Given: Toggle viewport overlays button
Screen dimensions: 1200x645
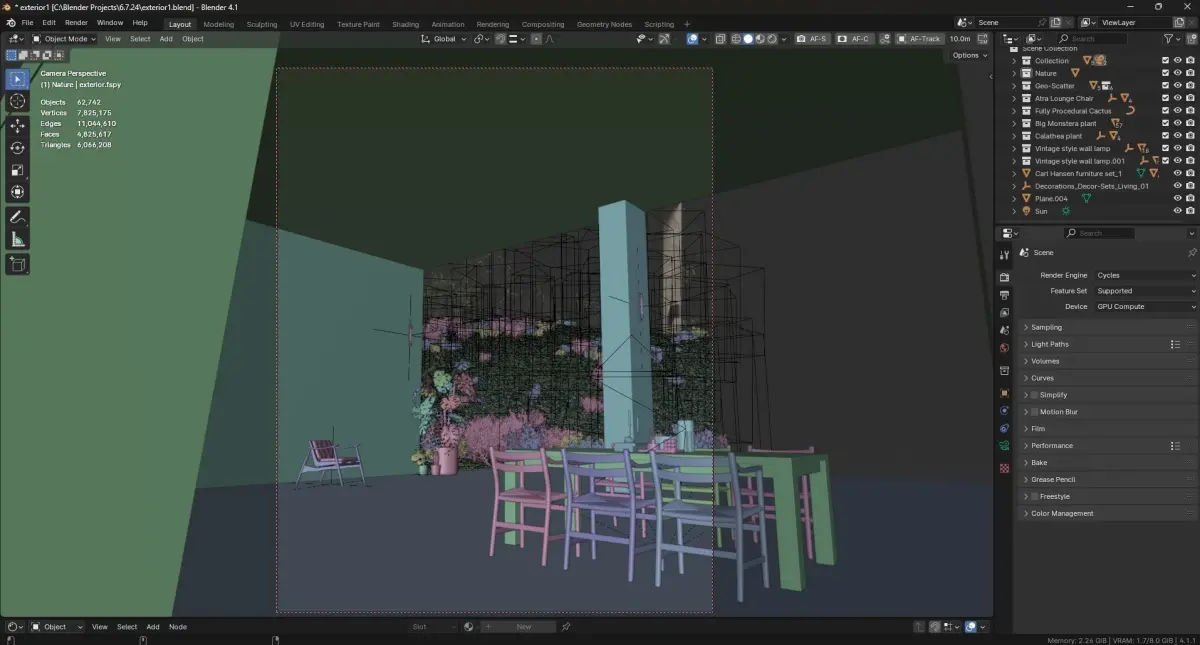Looking at the screenshot, I should 693,39.
